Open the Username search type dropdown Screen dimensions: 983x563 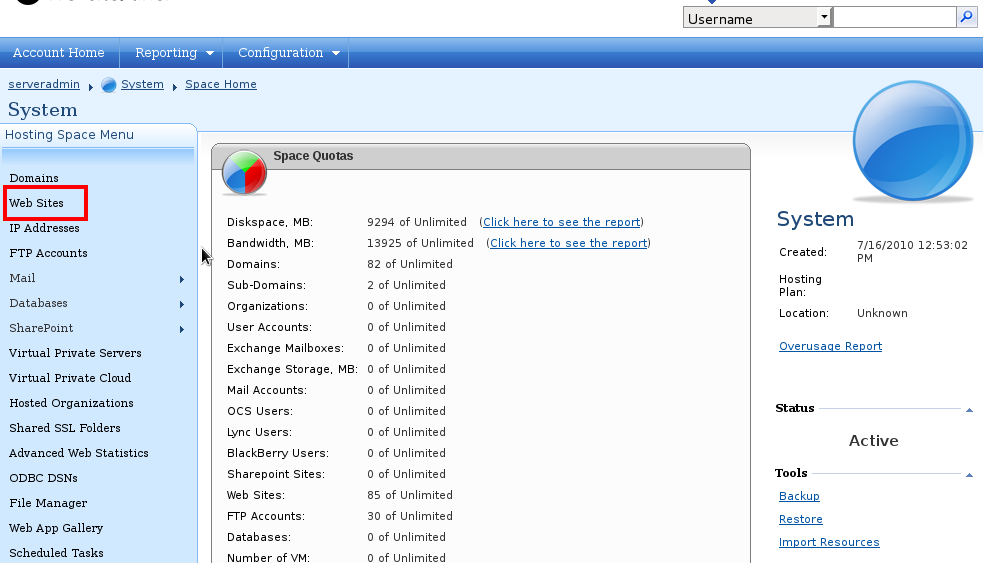(x=757, y=18)
